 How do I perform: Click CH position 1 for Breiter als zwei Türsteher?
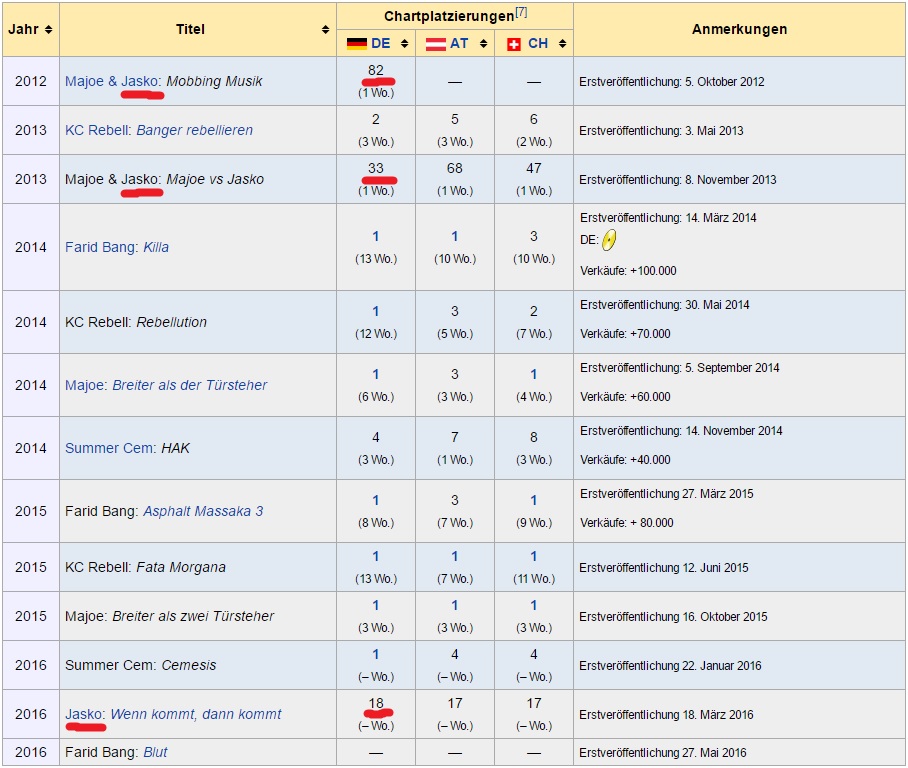tap(533, 606)
